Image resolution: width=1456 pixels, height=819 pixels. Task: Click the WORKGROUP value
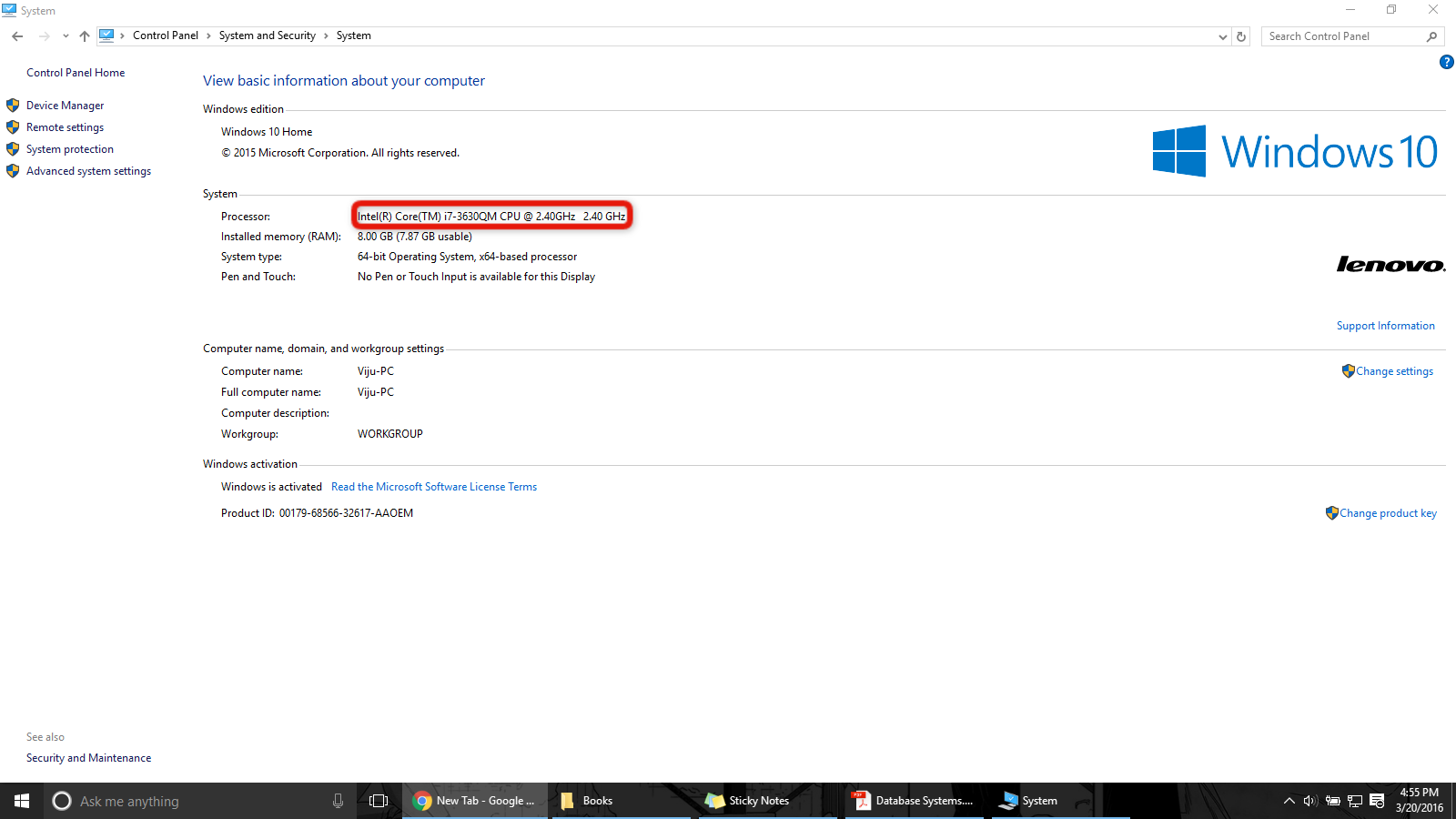pos(390,434)
